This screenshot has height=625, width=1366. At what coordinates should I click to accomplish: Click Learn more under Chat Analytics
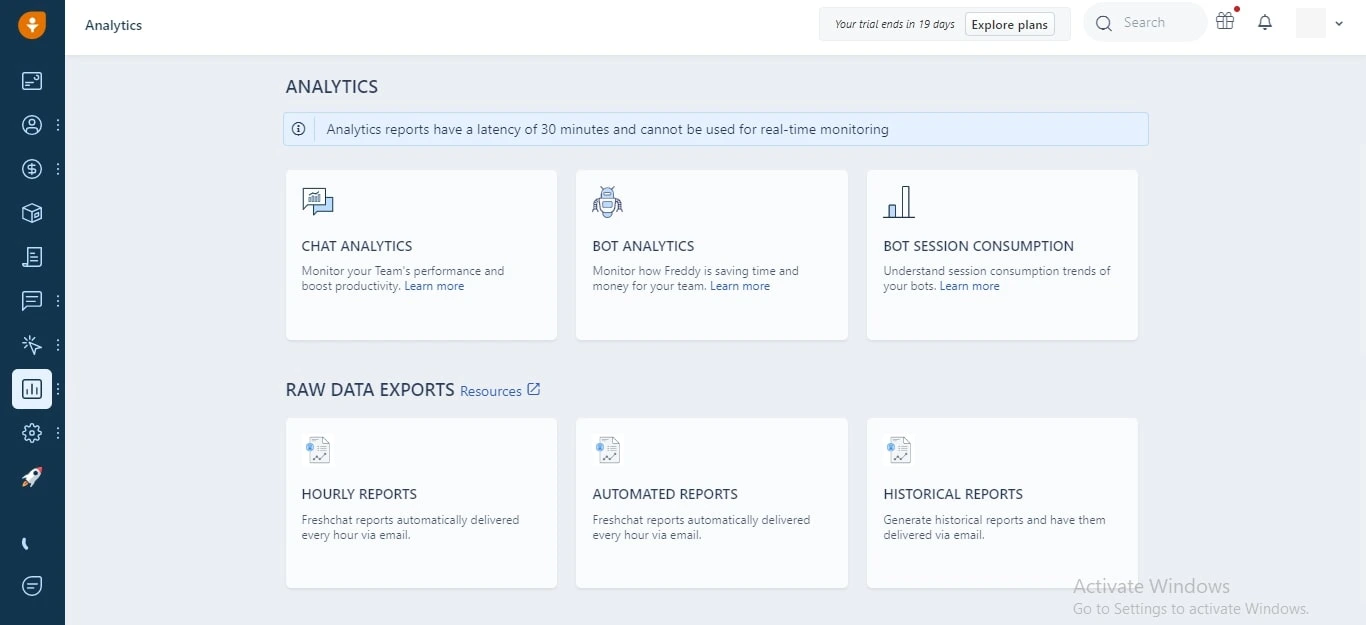pos(434,286)
